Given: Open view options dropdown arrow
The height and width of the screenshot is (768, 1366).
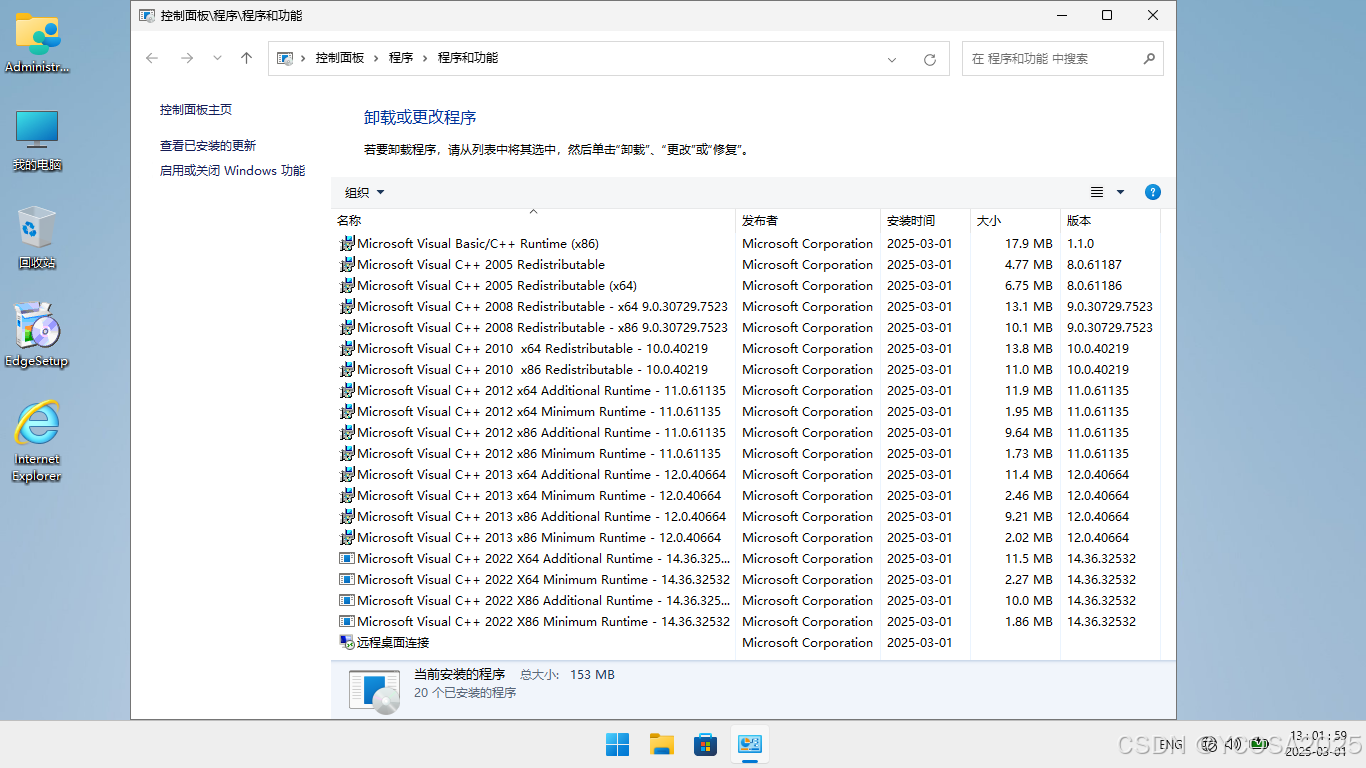Looking at the screenshot, I should (x=1120, y=192).
